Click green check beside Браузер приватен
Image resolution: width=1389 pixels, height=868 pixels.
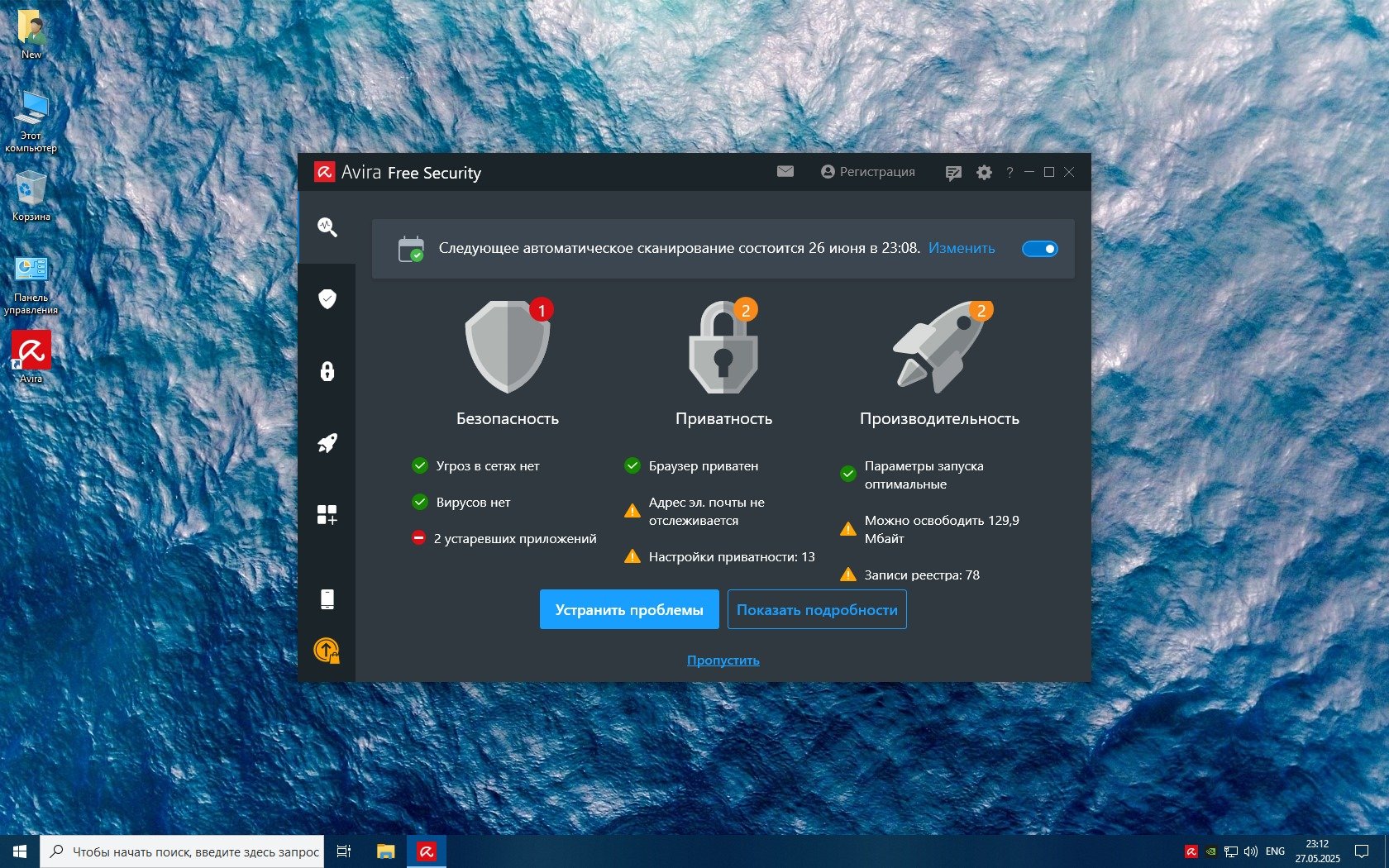click(632, 465)
